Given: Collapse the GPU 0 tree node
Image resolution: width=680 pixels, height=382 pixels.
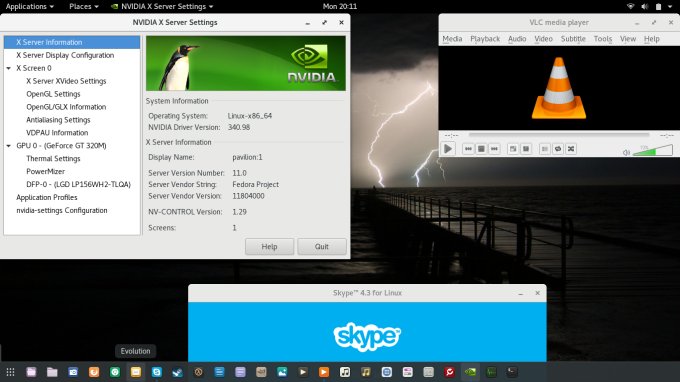Looking at the screenshot, I should coord(9,146).
